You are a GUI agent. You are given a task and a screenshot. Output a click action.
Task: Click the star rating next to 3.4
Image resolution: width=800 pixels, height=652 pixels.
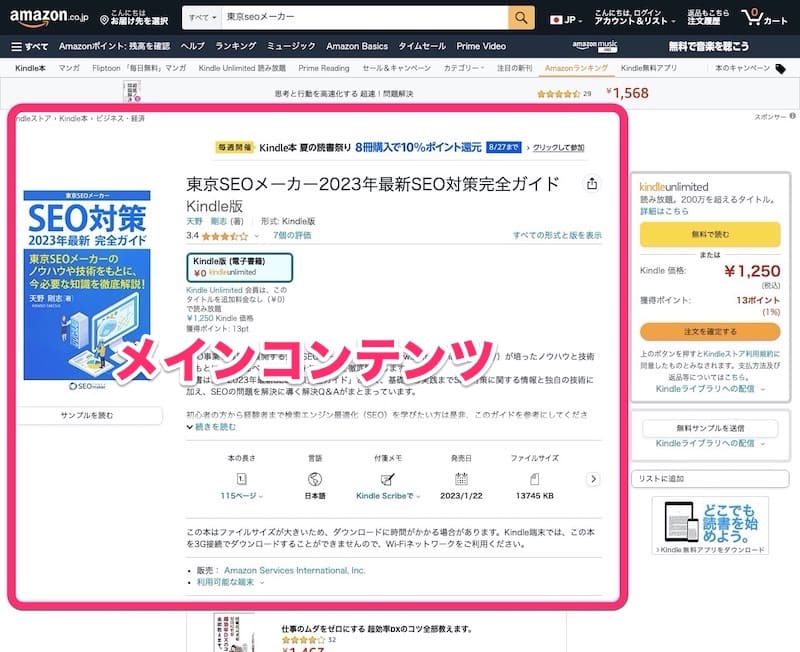225,237
